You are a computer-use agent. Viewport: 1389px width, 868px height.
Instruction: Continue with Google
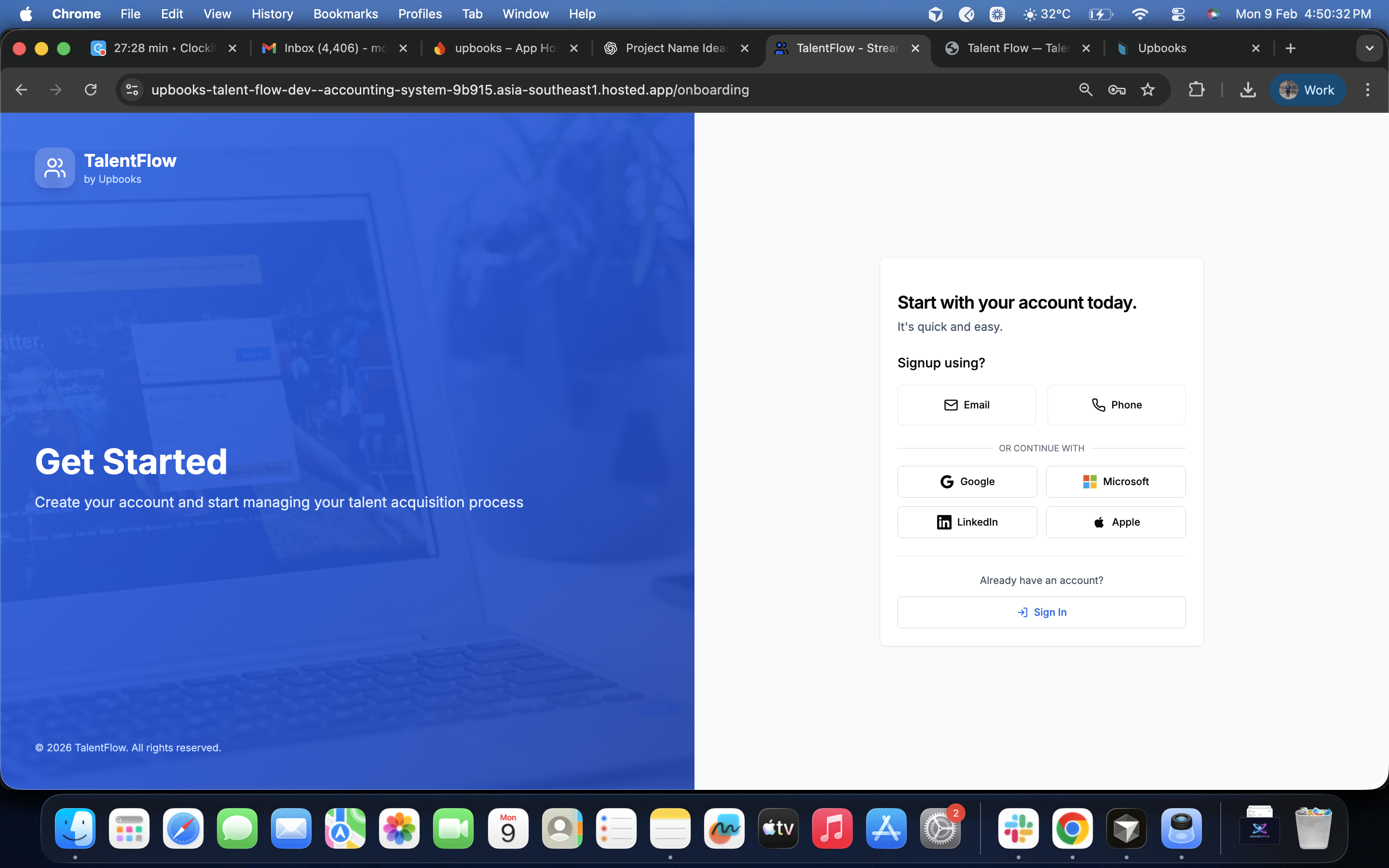click(x=967, y=481)
